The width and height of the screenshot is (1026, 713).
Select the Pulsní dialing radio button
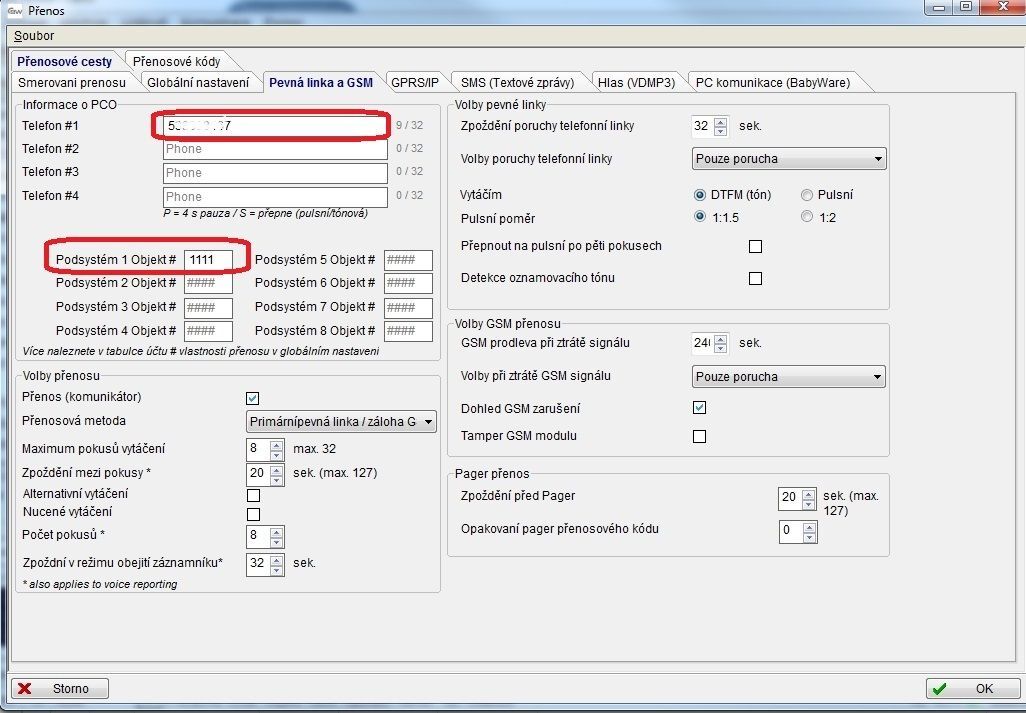click(x=807, y=195)
